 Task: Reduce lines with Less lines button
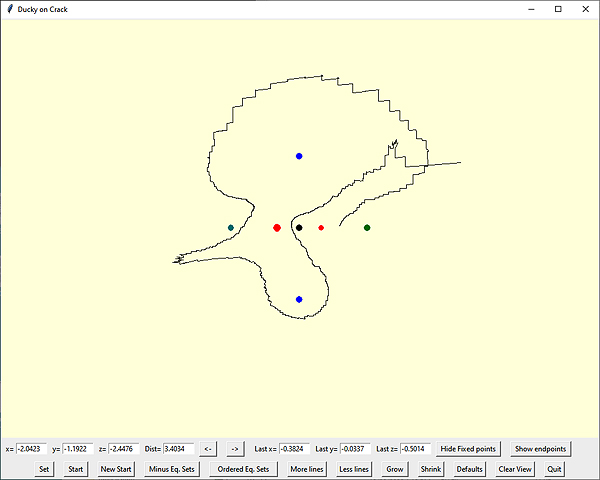(x=354, y=469)
